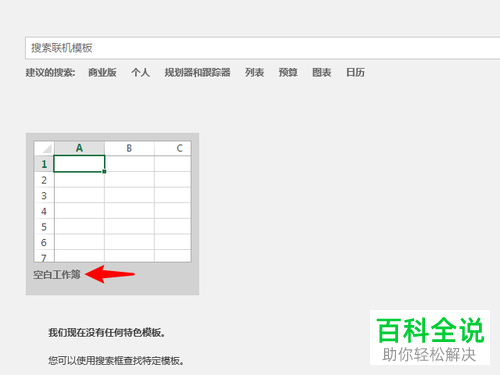Pick the 图表 suggested search

tap(322, 72)
